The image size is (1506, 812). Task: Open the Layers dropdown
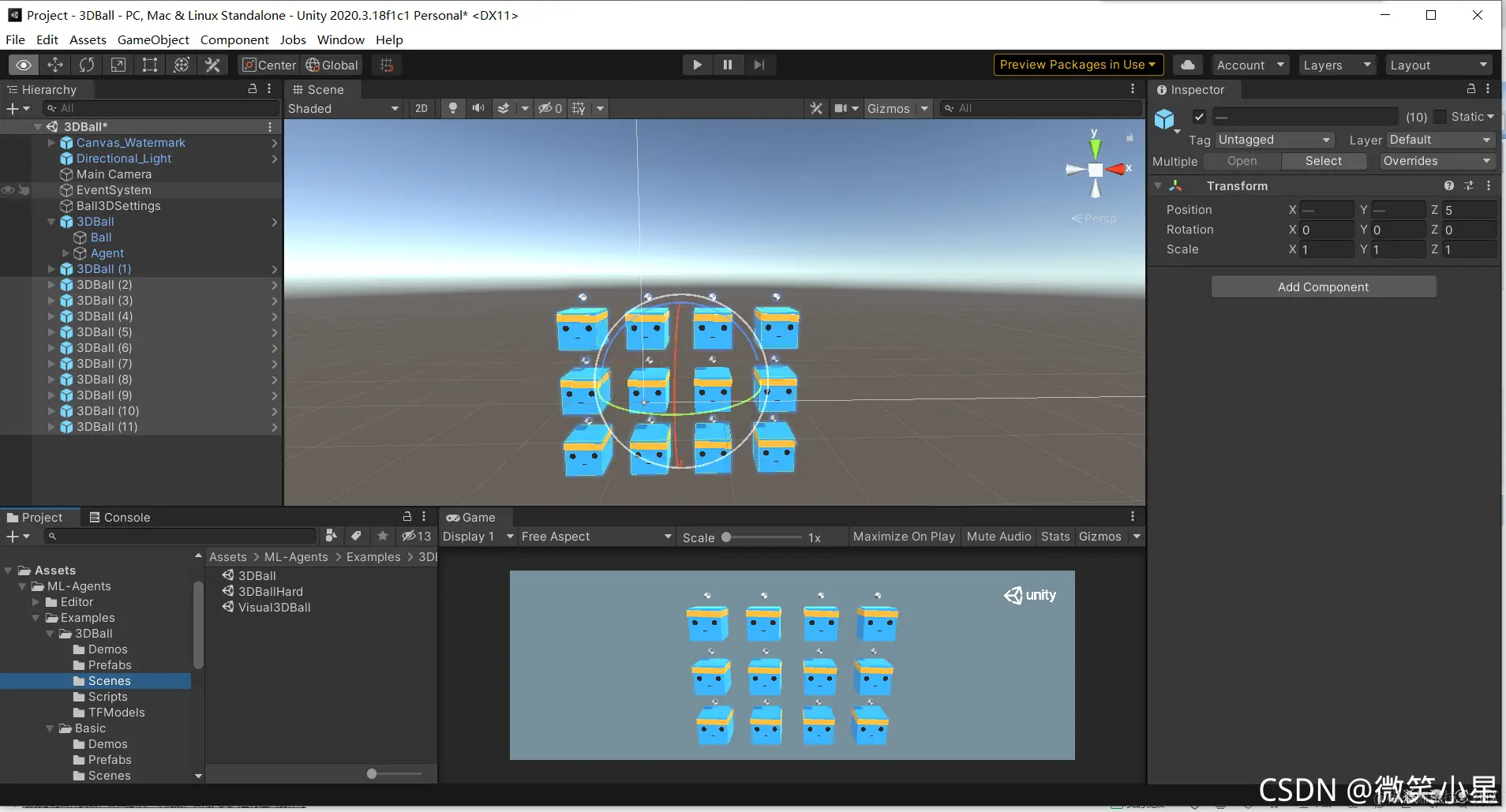pos(1338,65)
